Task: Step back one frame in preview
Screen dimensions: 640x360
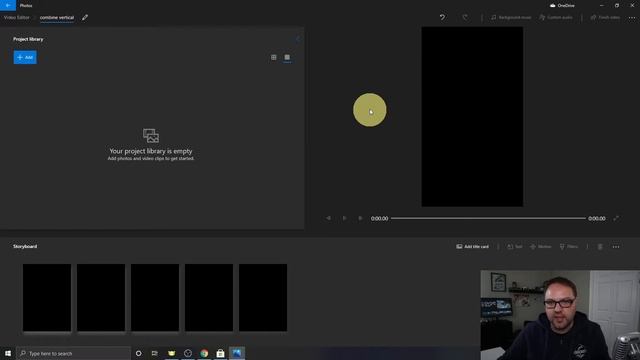Action: tap(328, 218)
